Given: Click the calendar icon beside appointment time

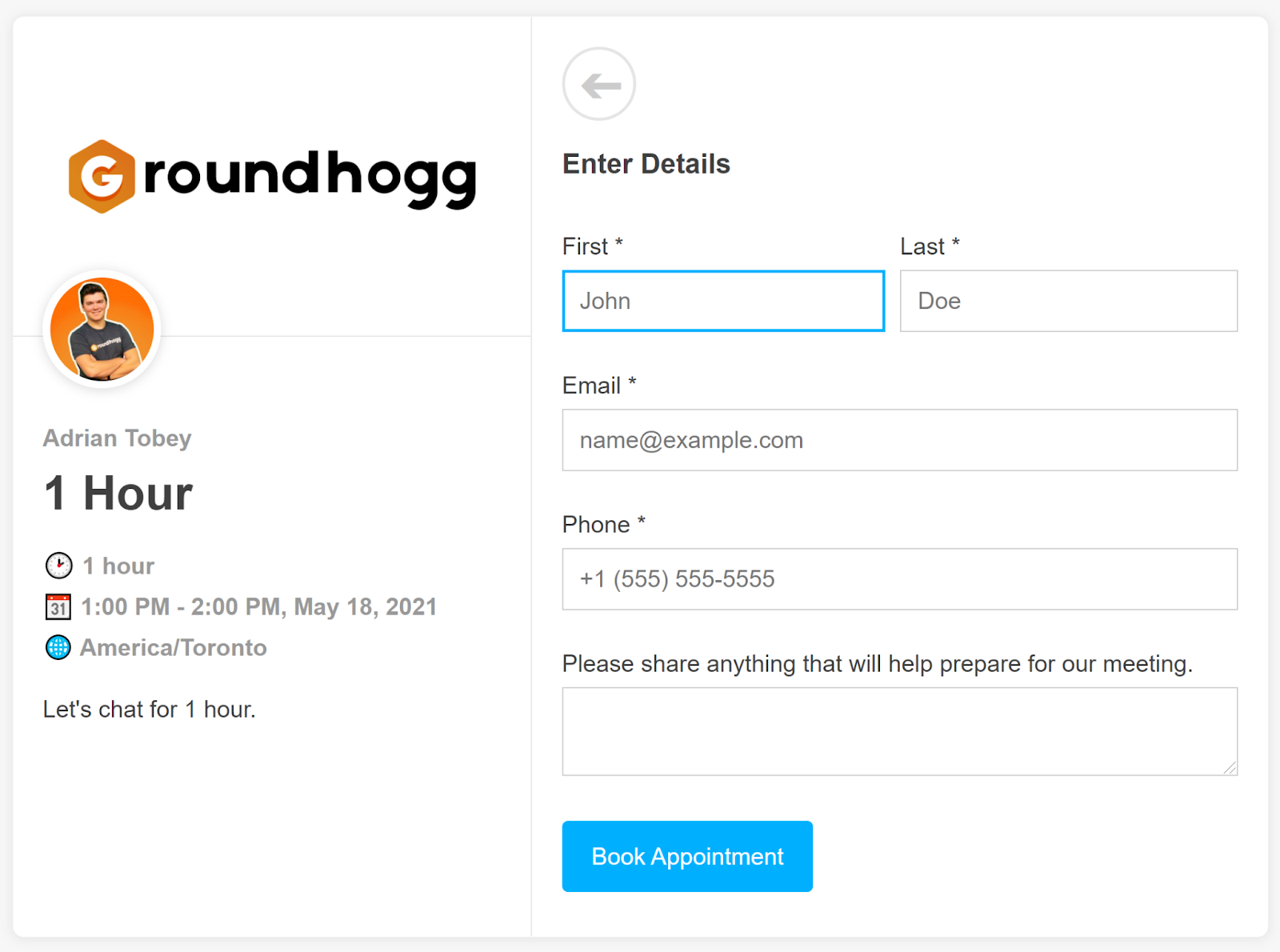Looking at the screenshot, I should coord(58,606).
